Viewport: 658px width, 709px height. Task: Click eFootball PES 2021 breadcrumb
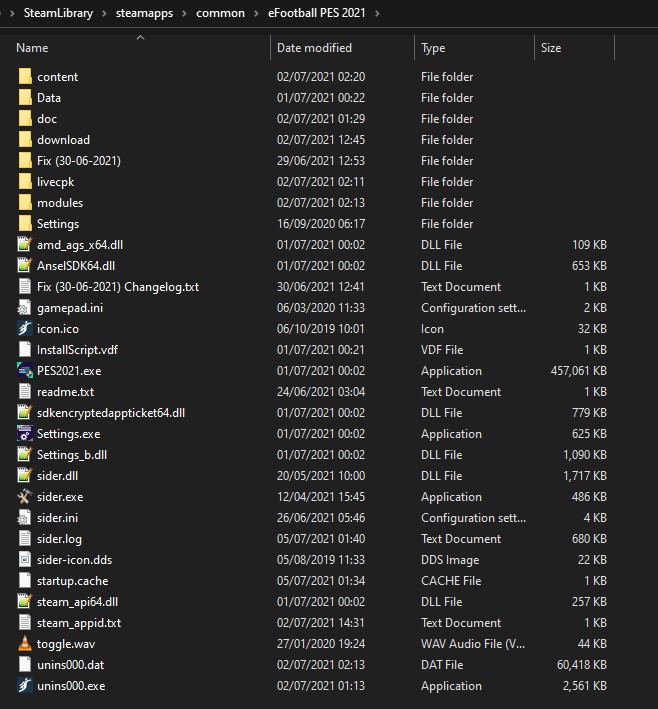pos(317,13)
